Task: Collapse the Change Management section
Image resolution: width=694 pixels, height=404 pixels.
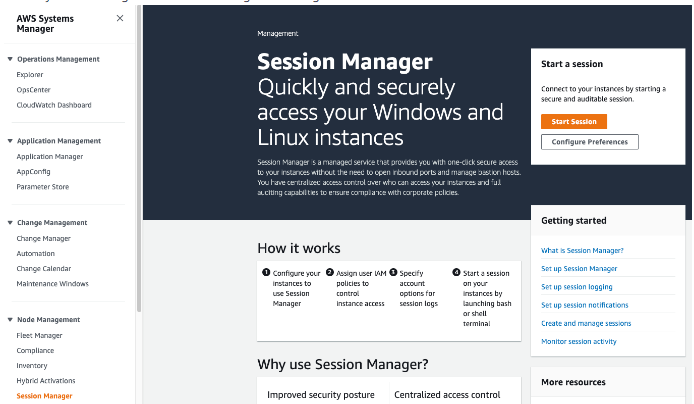Action: (x=10, y=223)
